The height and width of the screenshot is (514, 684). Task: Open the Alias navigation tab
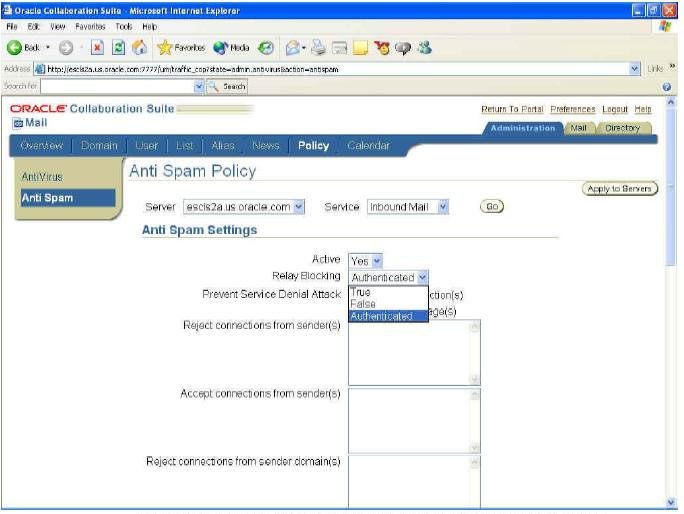223,146
